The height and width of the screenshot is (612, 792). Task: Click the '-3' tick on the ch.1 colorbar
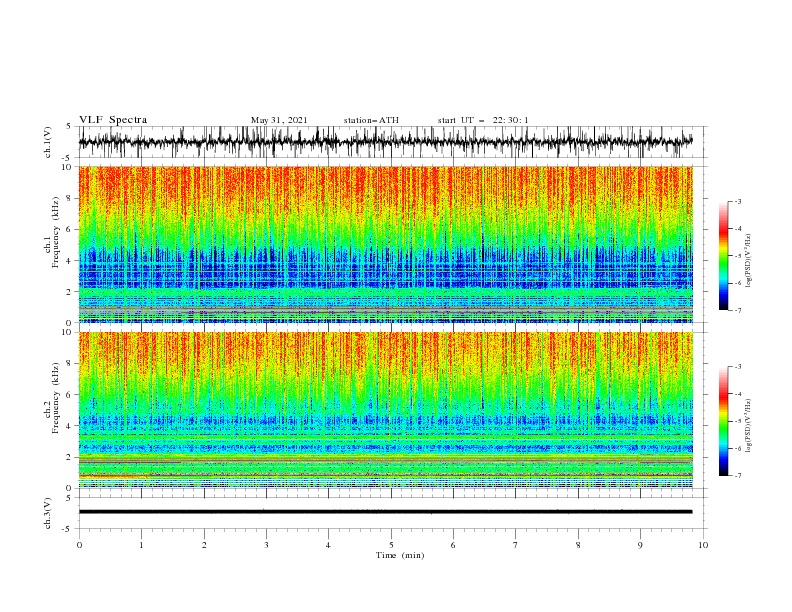pos(737,201)
